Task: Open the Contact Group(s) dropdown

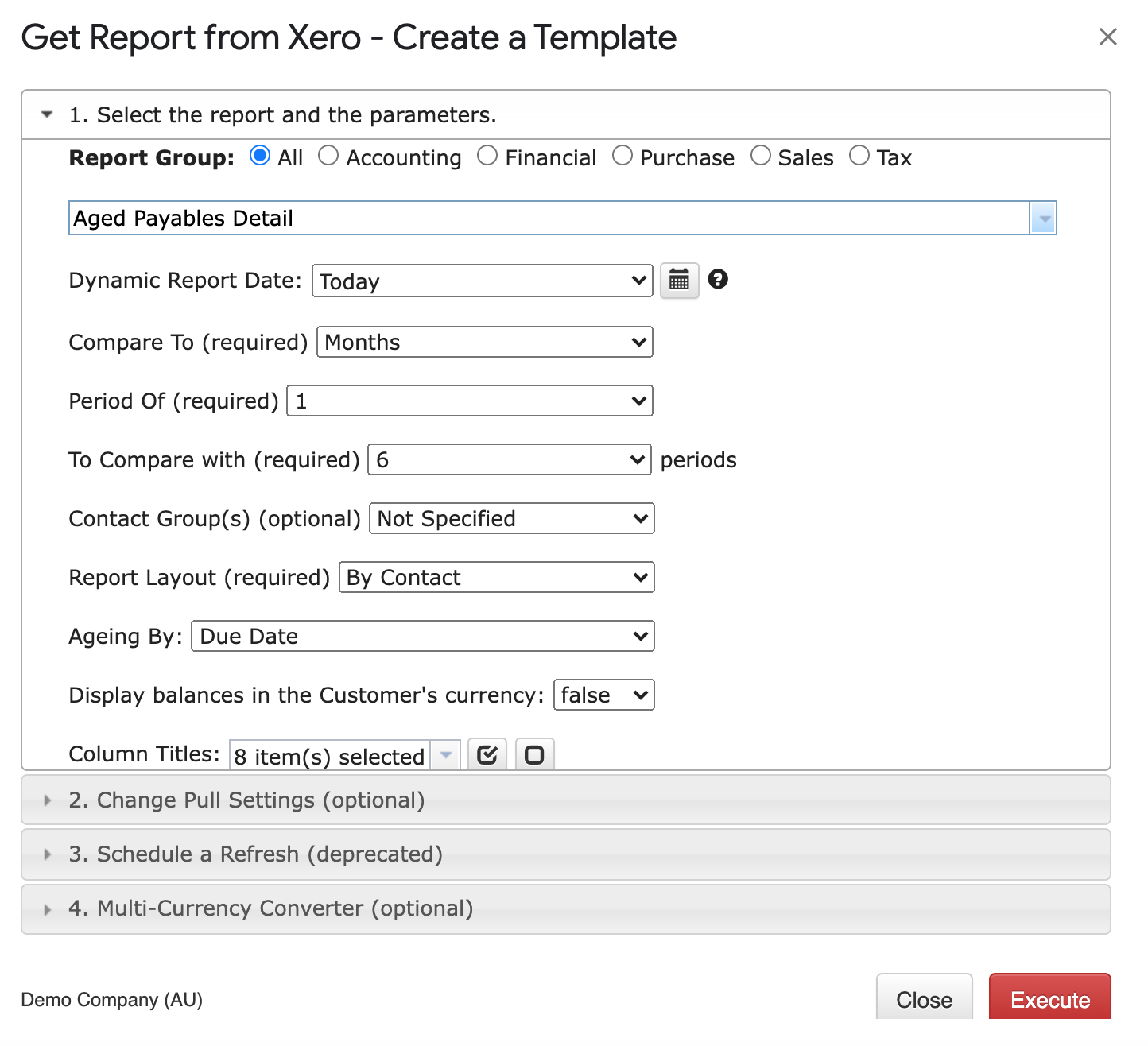Action: tap(512, 518)
